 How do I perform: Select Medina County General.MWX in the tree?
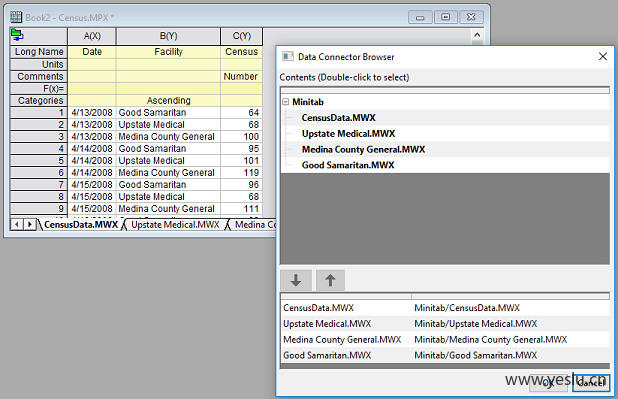point(363,149)
